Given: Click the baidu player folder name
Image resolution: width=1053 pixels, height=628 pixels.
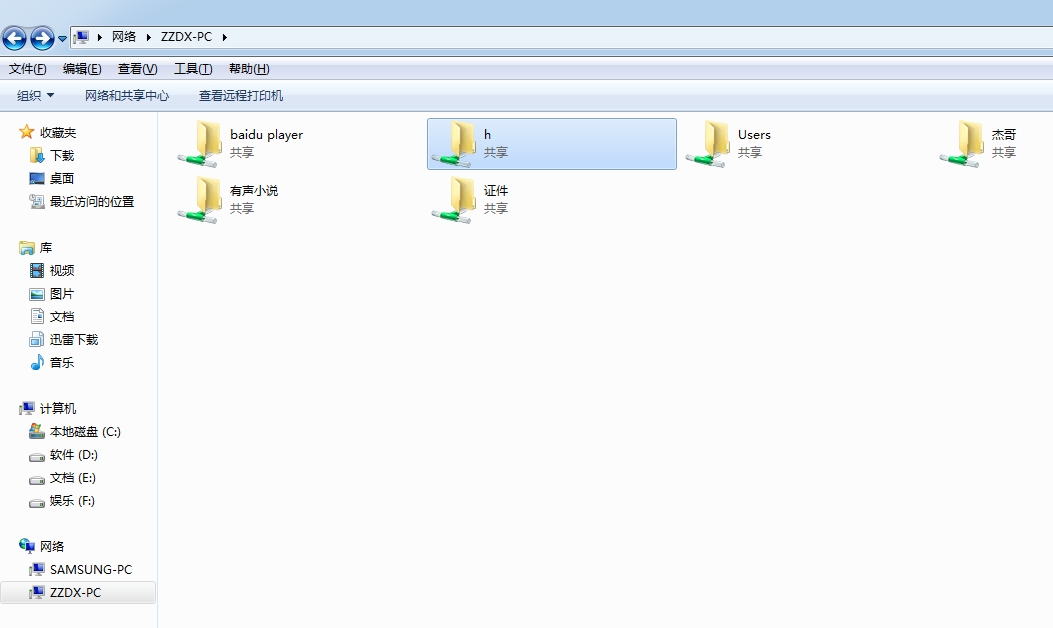Looking at the screenshot, I should [266, 134].
